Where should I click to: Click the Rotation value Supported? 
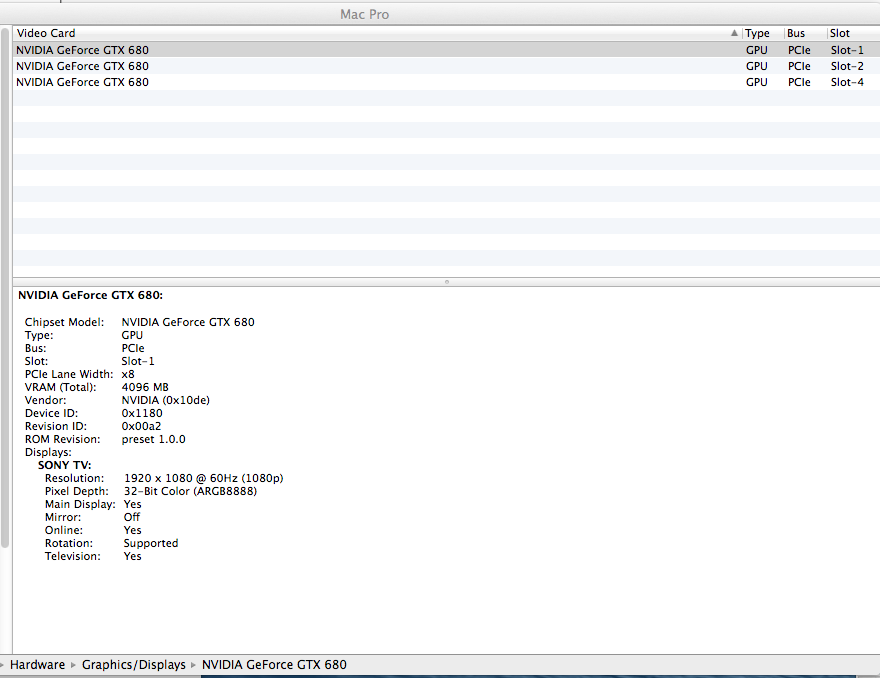[151, 543]
